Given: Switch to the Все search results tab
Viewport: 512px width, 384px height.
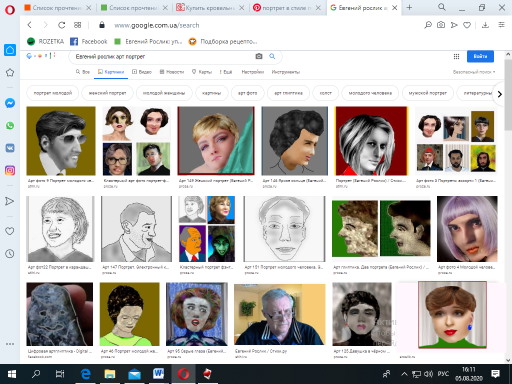Looking at the screenshot, I should click(x=83, y=72).
